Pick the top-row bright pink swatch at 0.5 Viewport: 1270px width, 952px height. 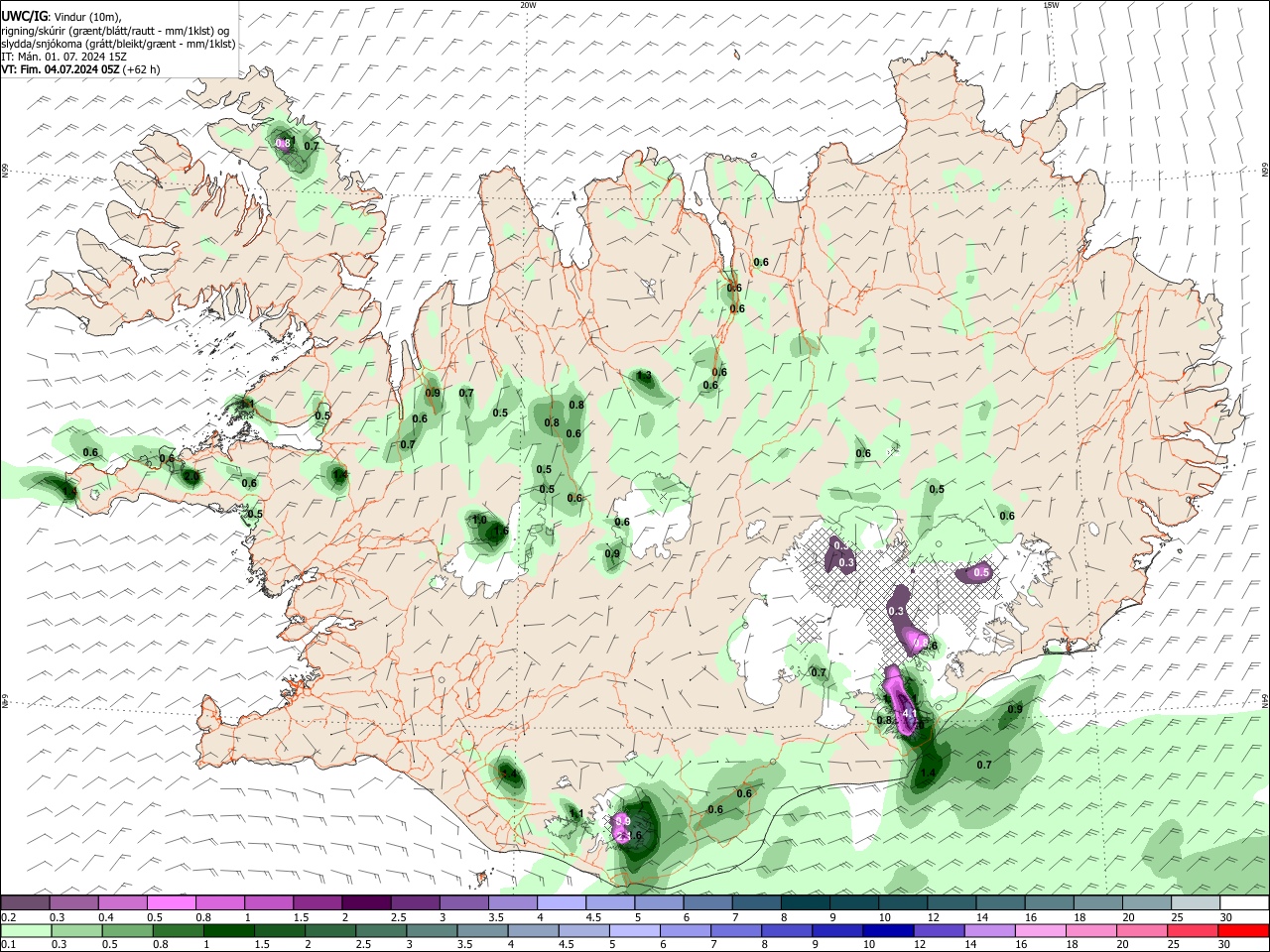point(171,903)
